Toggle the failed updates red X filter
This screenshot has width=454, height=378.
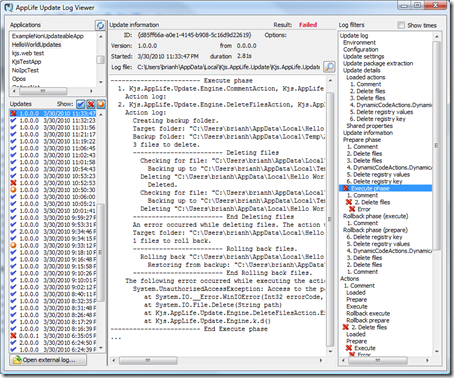click(x=91, y=104)
